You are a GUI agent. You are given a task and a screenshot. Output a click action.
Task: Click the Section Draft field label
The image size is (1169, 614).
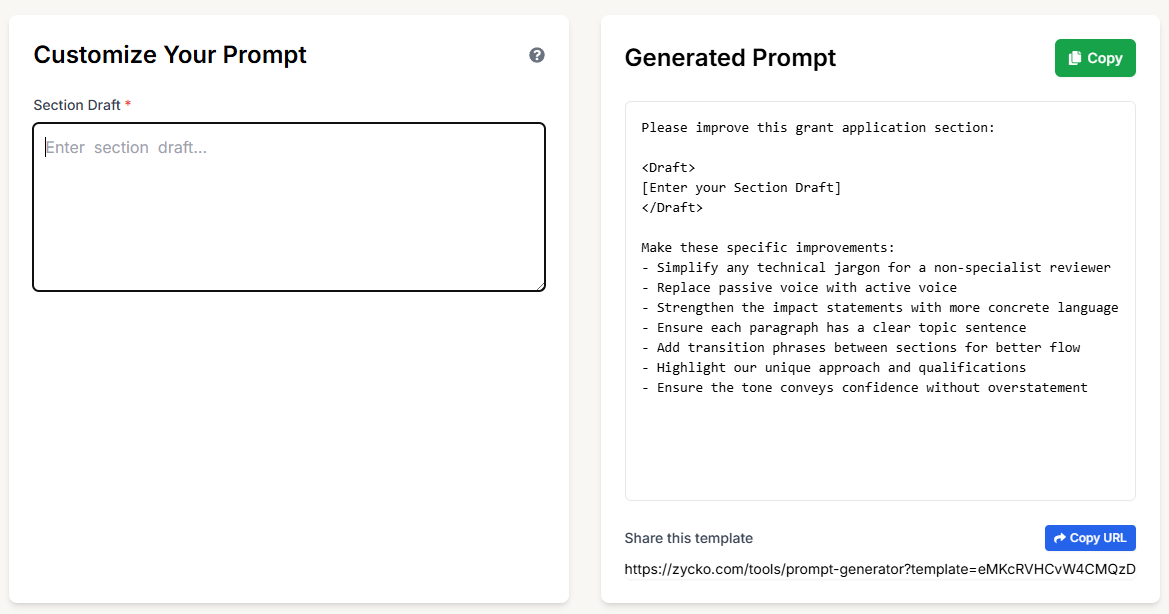click(80, 105)
